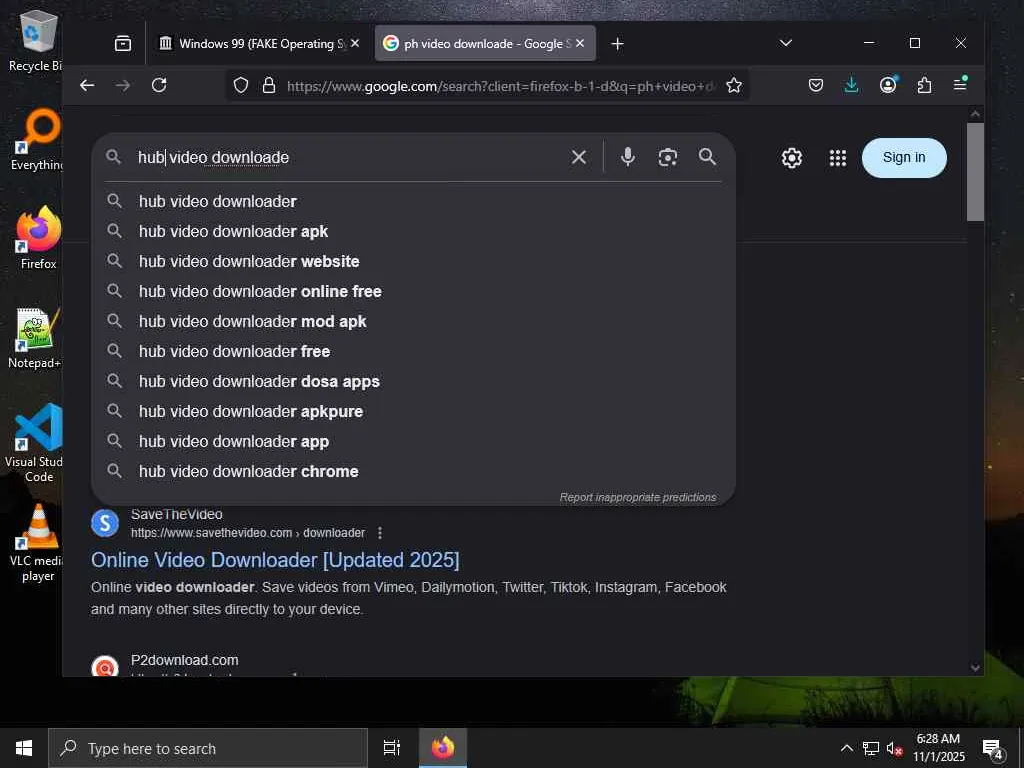Click page vertical scrollbar thumb
1024x768 pixels.
coord(975,172)
